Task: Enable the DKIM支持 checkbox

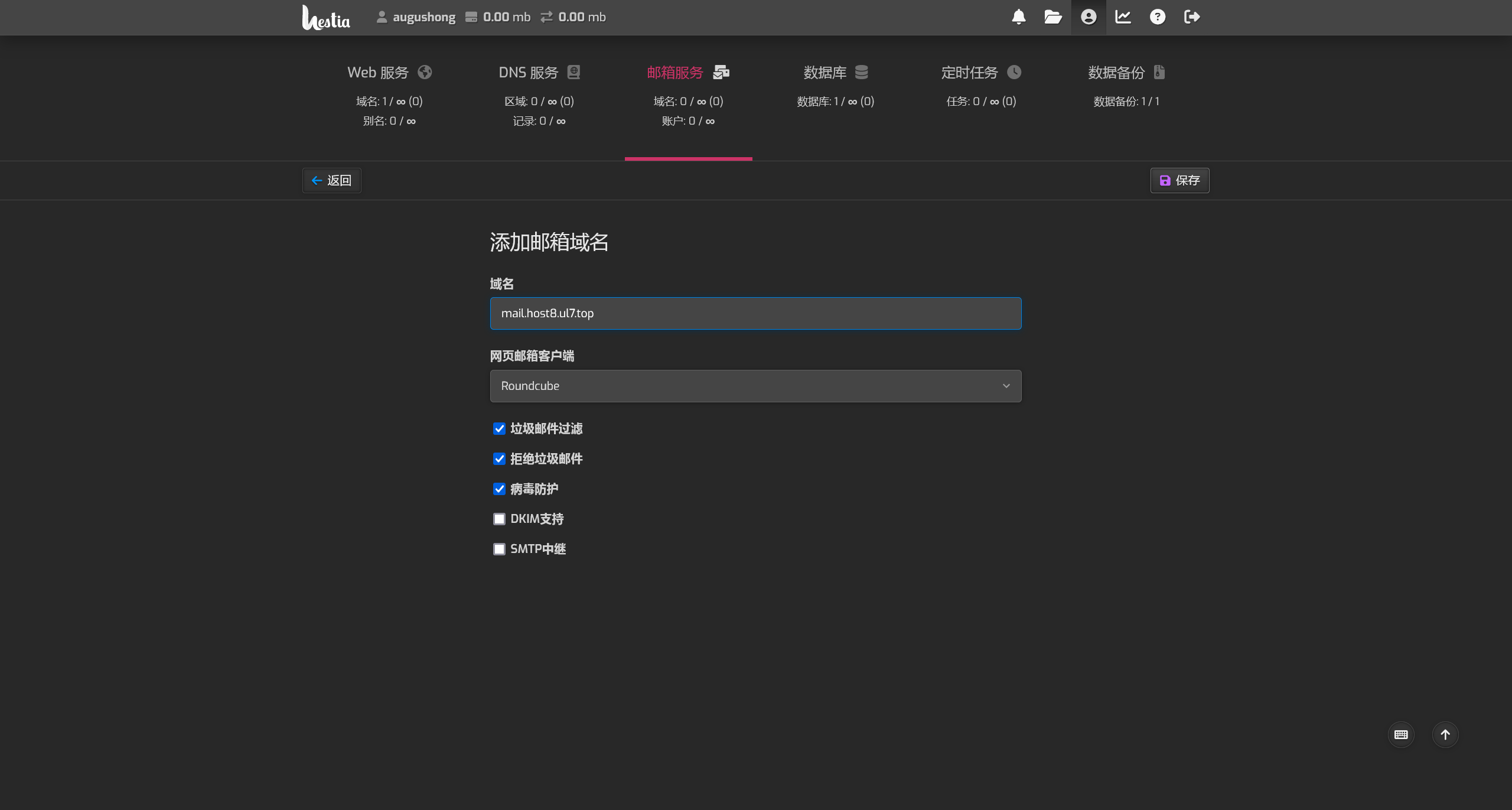Action: [x=499, y=519]
